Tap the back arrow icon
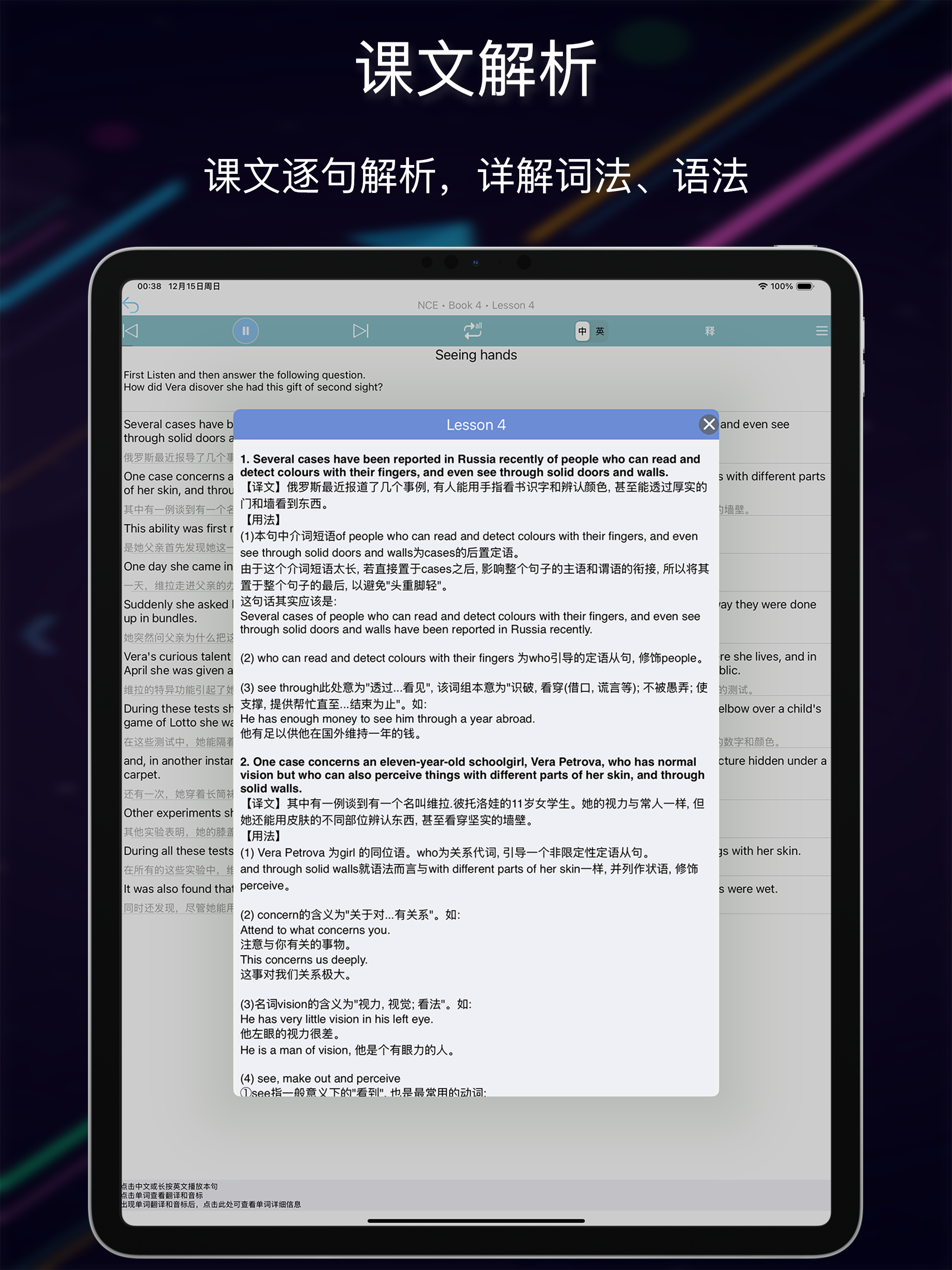Image resolution: width=952 pixels, height=1270 pixels. tap(131, 305)
